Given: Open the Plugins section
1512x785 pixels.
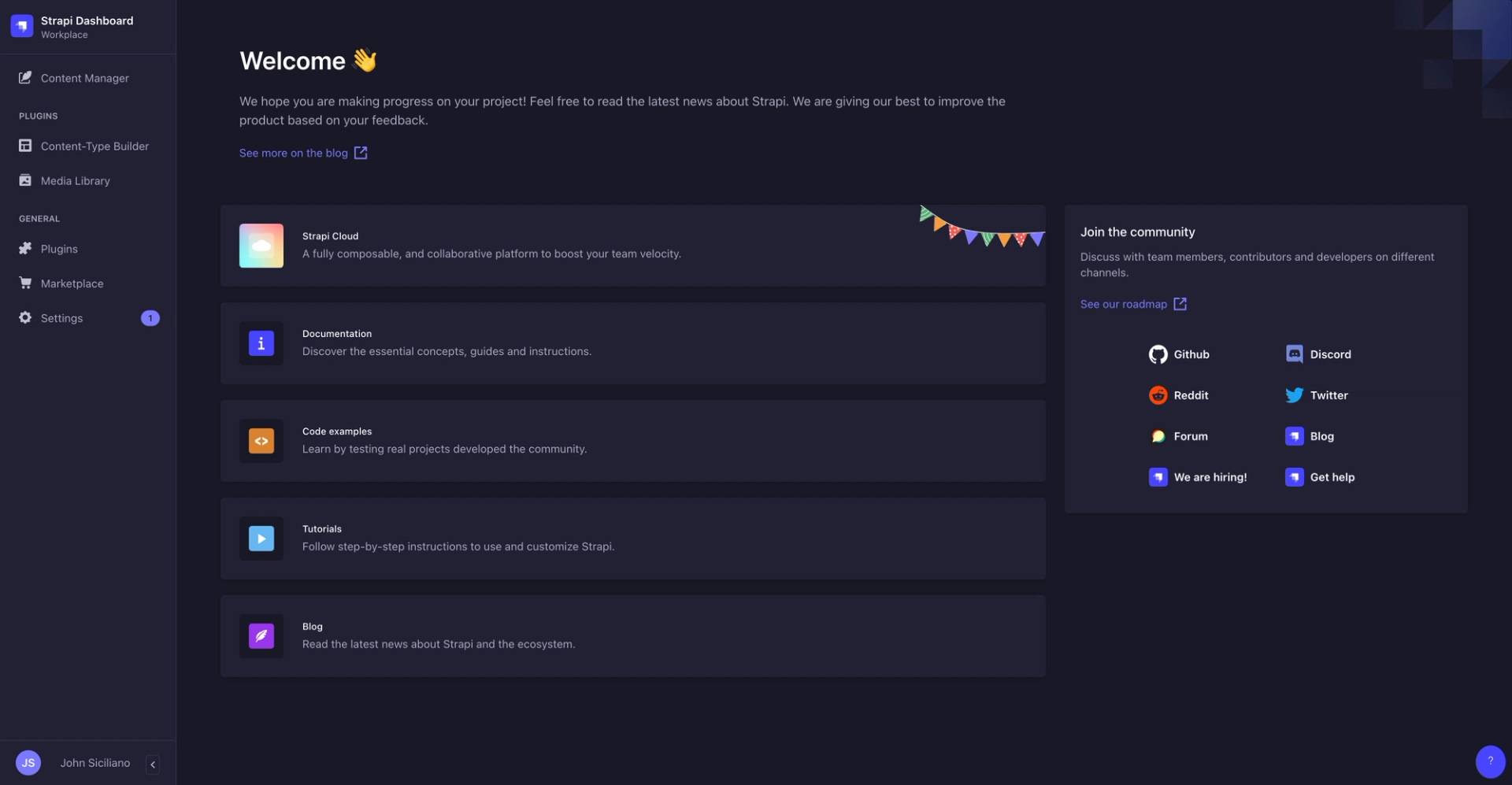Looking at the screenshot, I should tap(58, 248).
